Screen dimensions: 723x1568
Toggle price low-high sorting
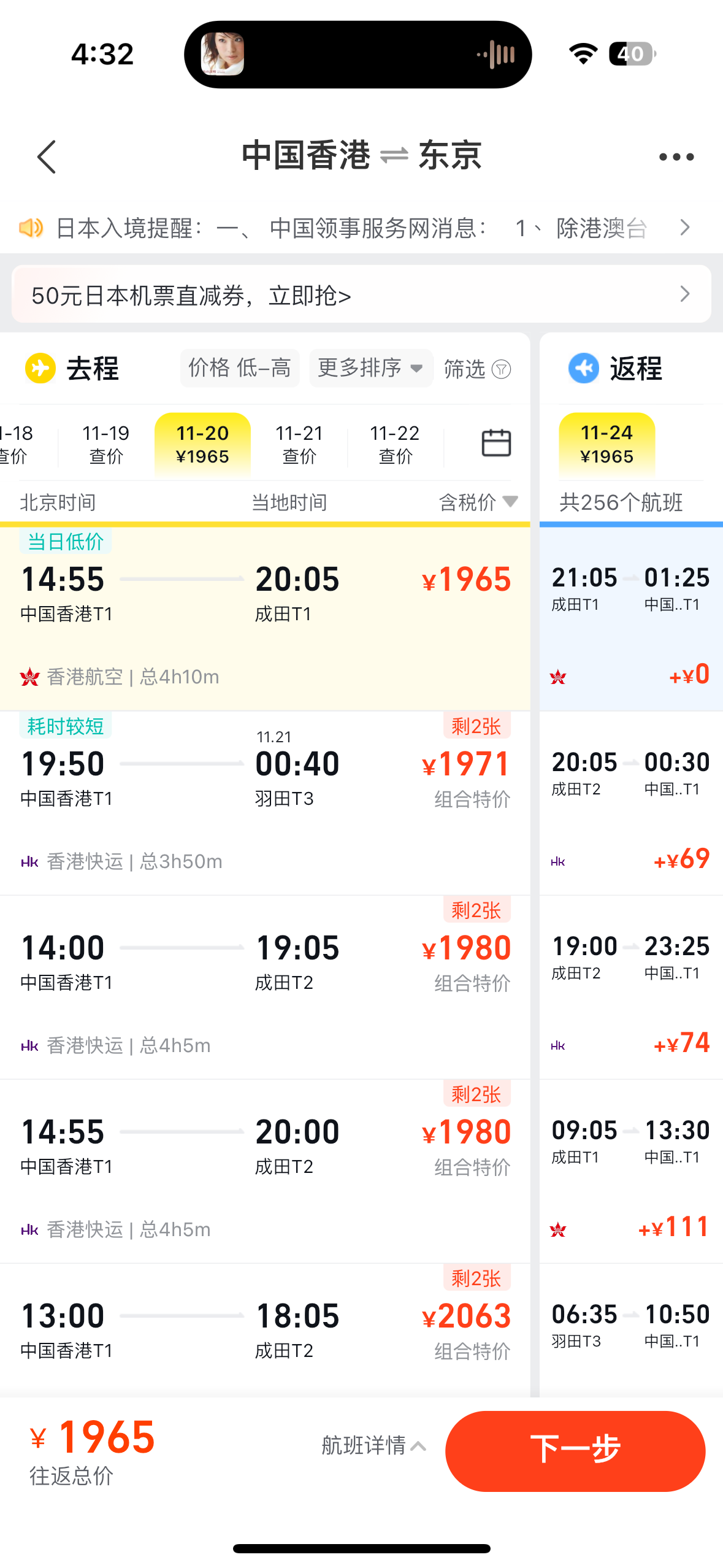click(x=239, y=368)
